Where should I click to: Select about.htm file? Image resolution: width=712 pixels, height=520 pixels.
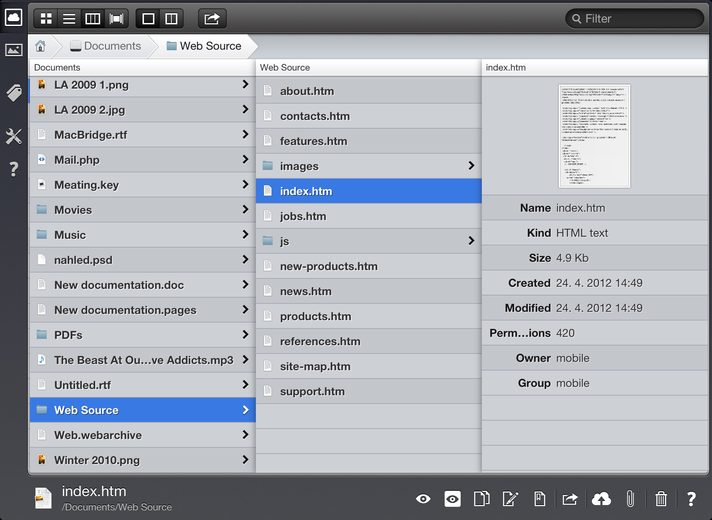pos(368,91)
